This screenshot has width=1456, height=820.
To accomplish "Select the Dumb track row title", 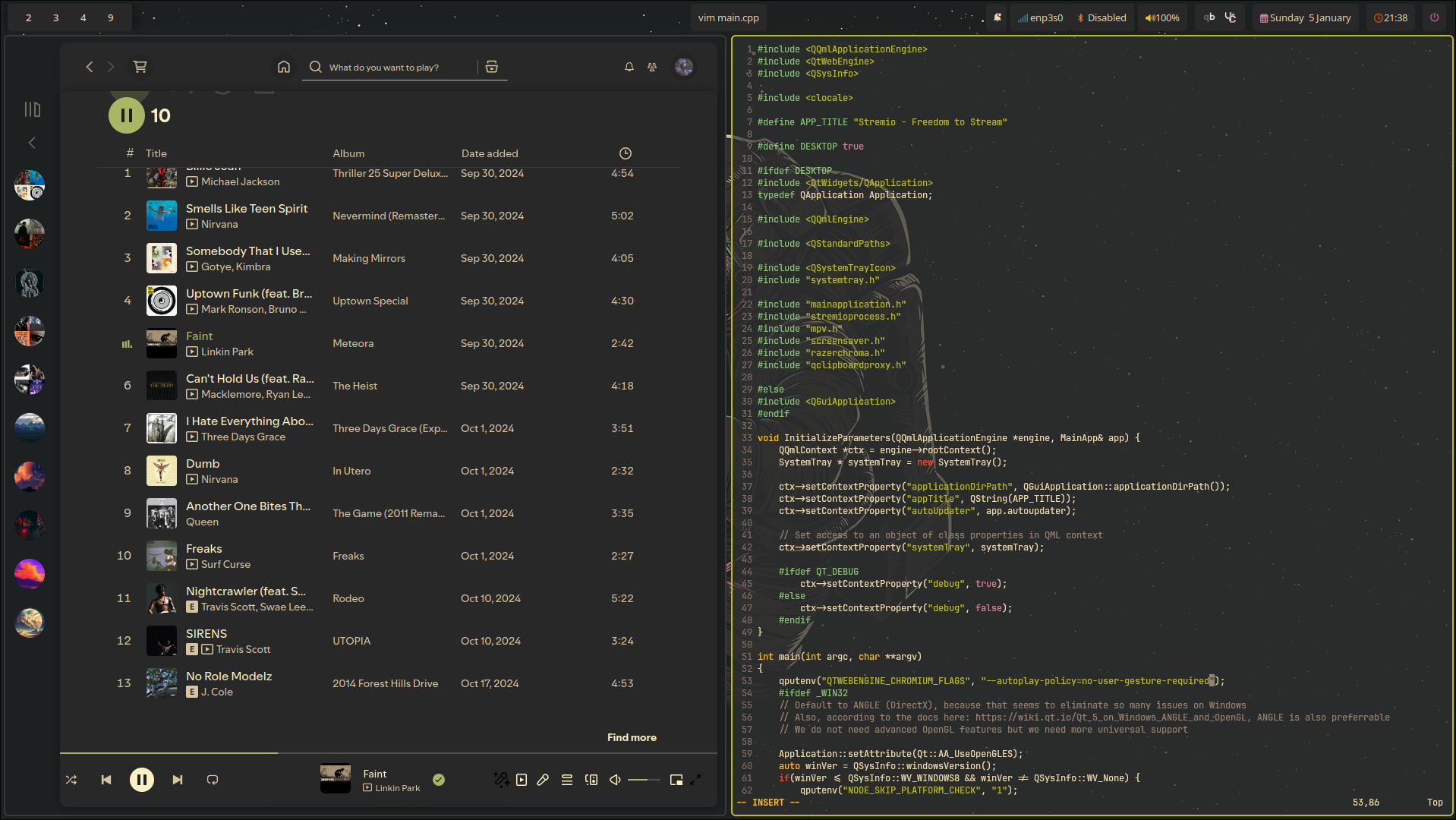I will 203,464.
